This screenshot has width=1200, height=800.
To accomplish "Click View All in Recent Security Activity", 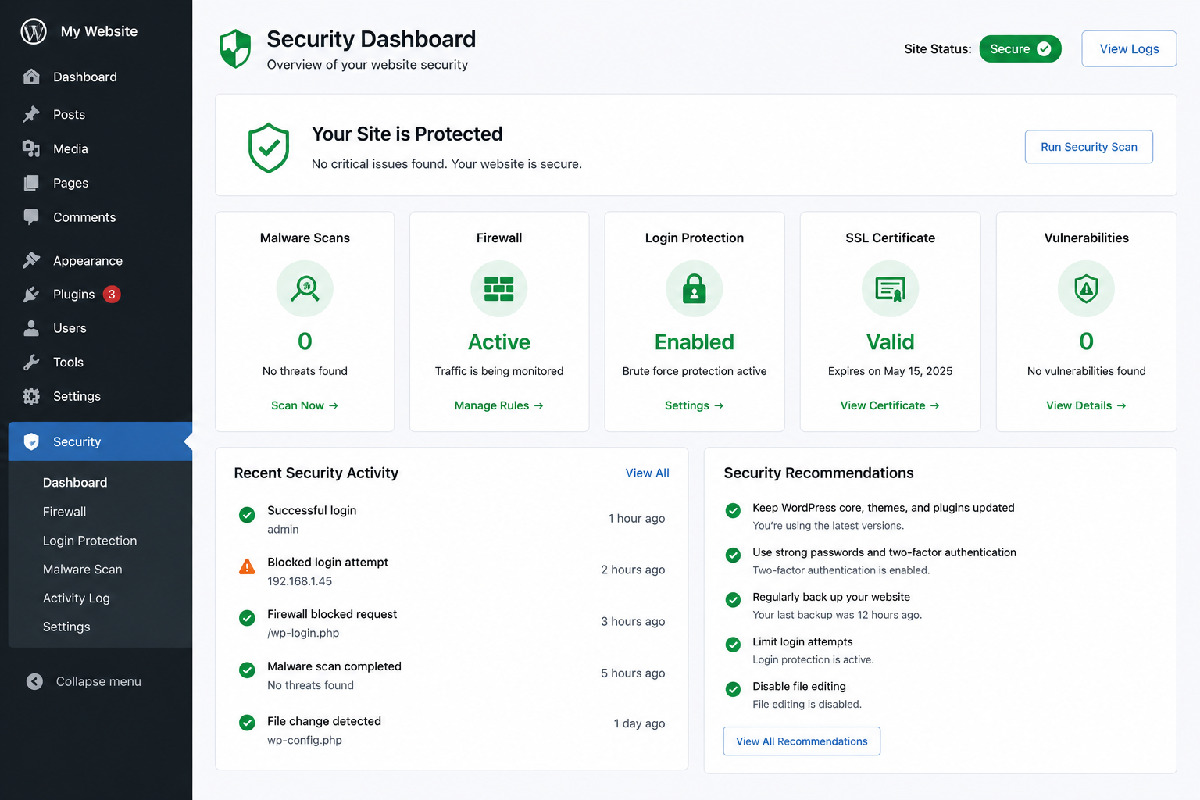I will (x=647, y=473).
